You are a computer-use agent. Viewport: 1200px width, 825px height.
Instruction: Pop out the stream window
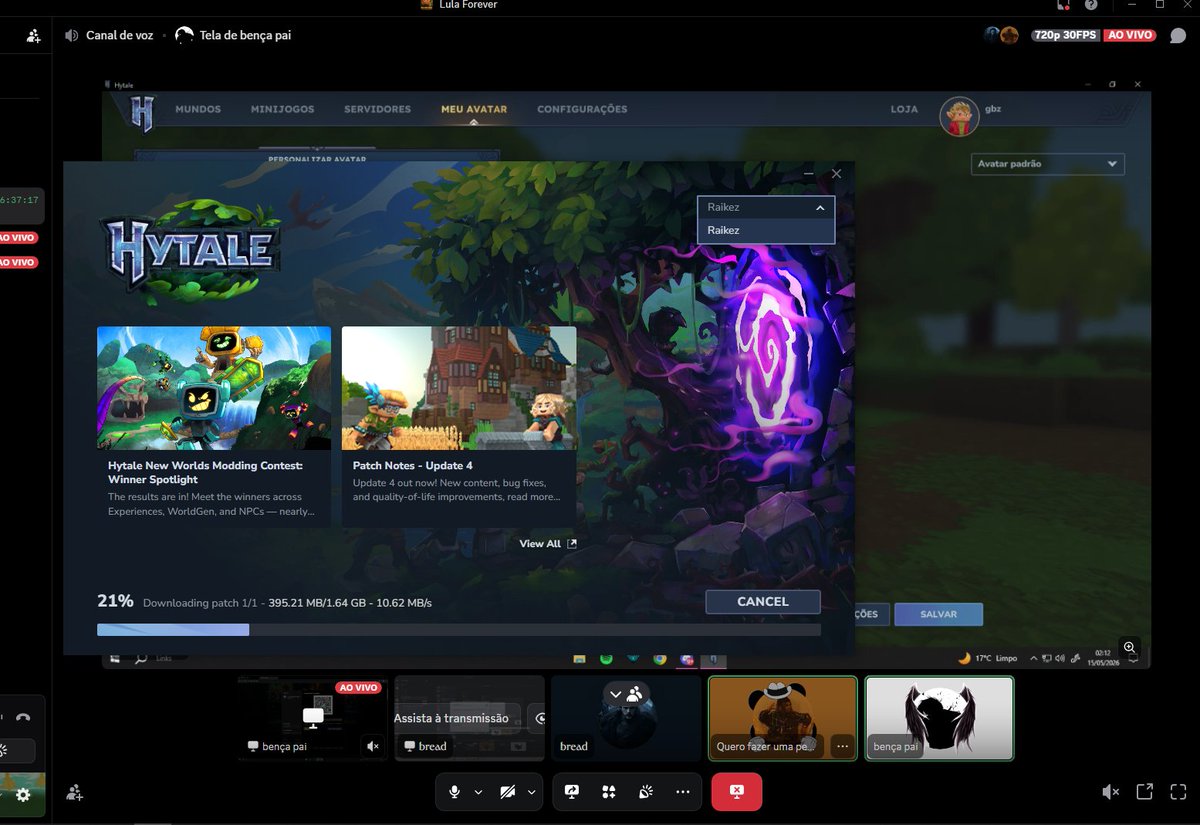(x=1145, y=792)
